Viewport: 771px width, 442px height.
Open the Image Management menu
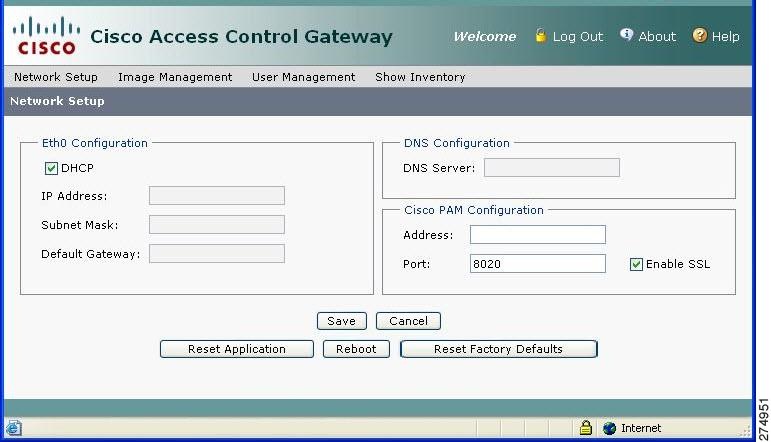(x=175, y=77)
